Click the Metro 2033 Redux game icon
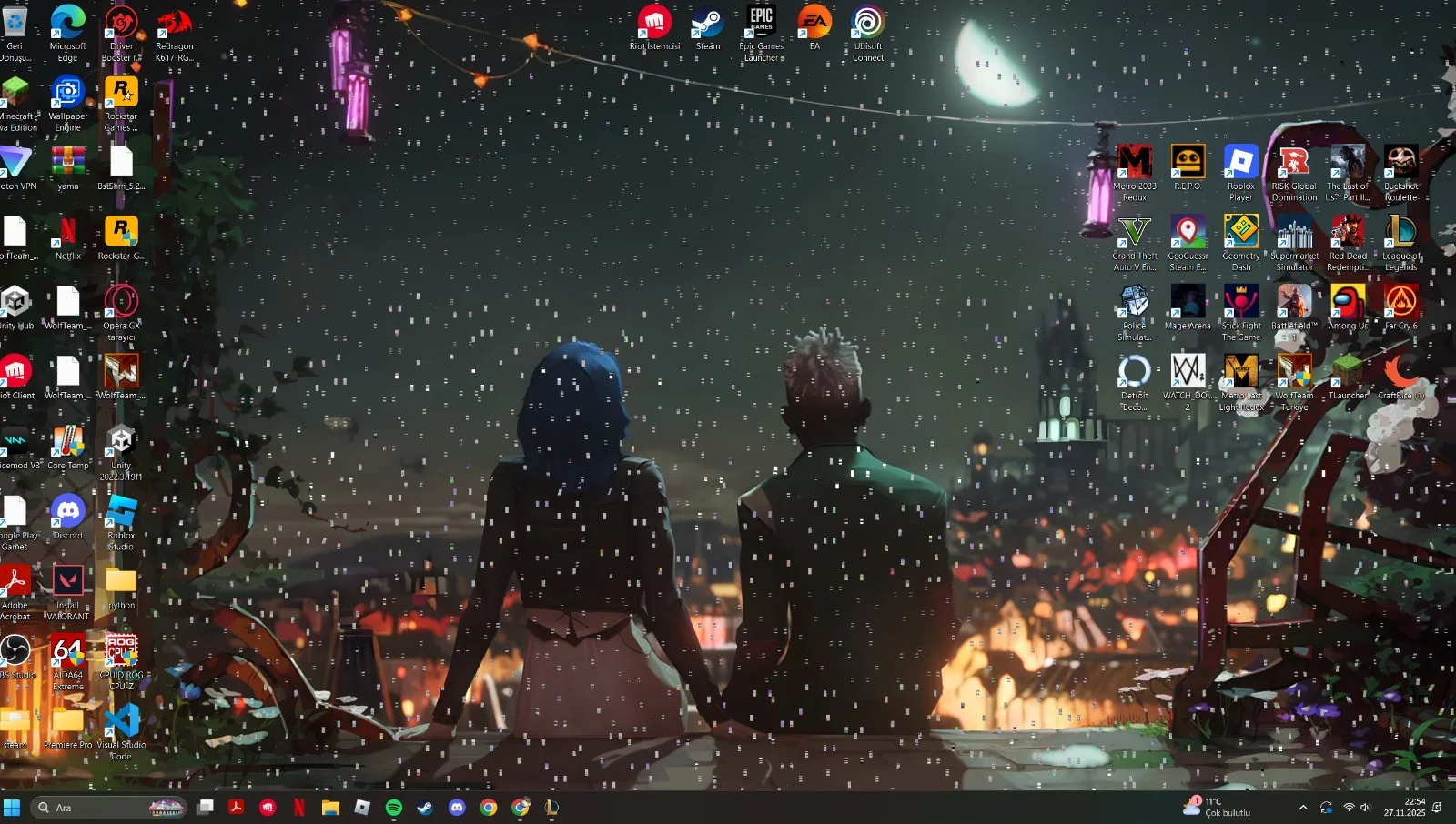 pyautogui.click(x=1135, y=173)
